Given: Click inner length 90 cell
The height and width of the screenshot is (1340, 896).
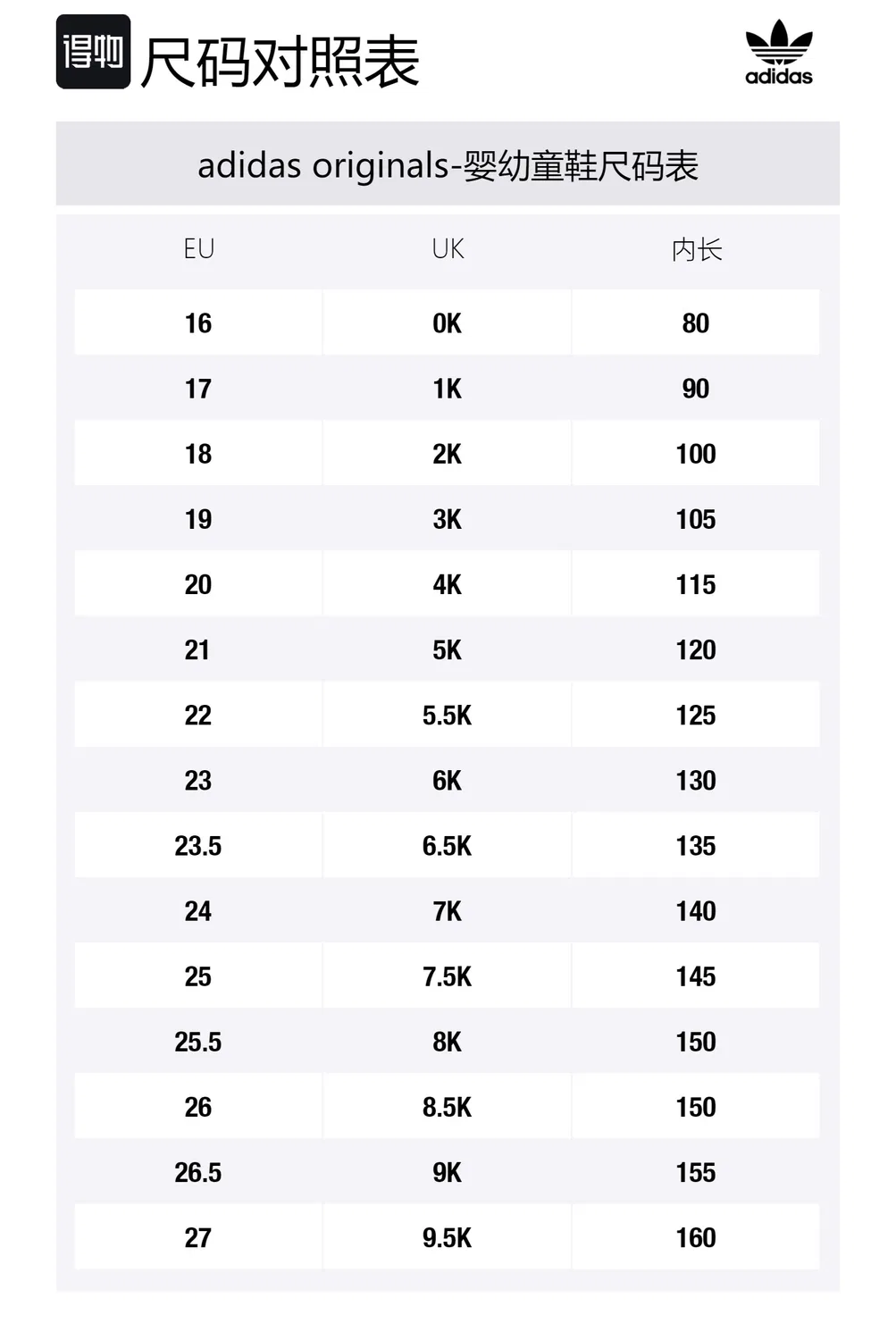Looking at the screenshot, I should [696, 388].
